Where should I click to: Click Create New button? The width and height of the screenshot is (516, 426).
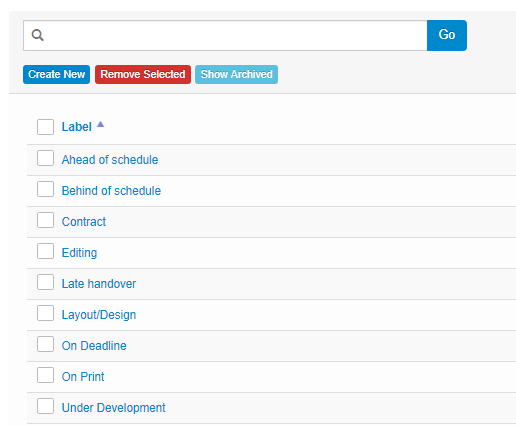(56, 74)
